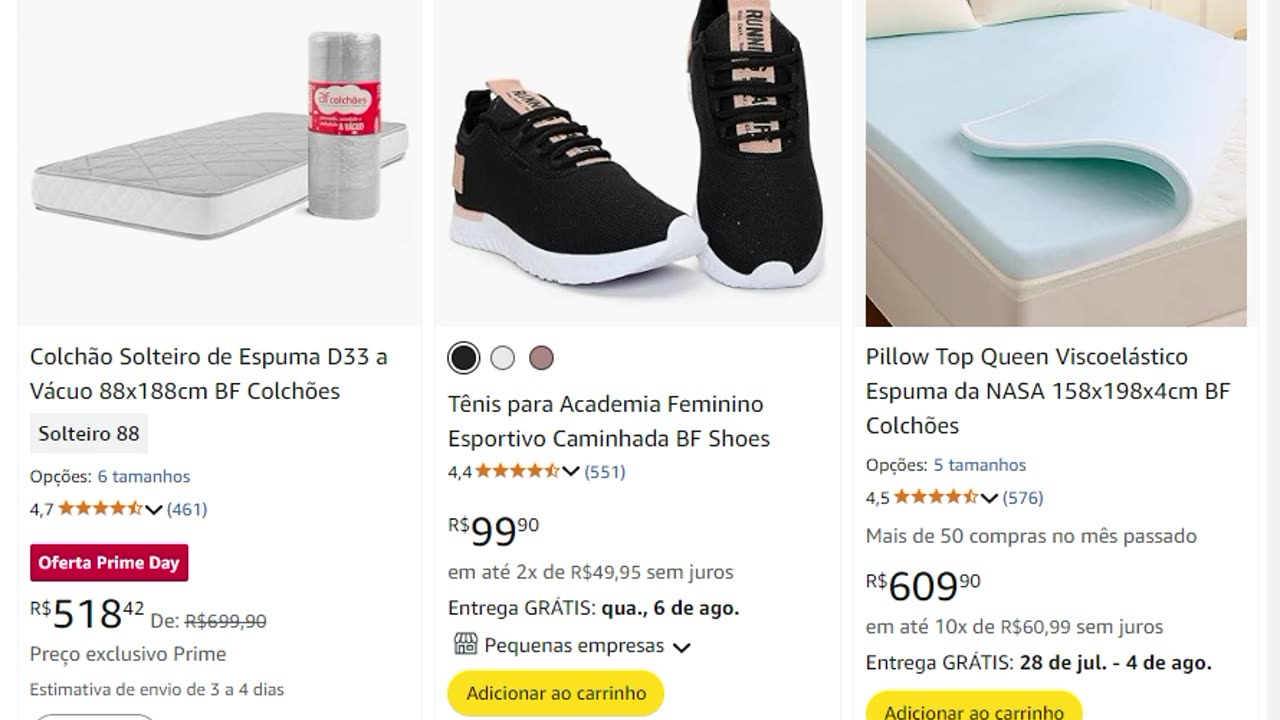
Task: Pick the rose color swatch for sneakers
Action: pyautogui.click(x=541, y=358)
